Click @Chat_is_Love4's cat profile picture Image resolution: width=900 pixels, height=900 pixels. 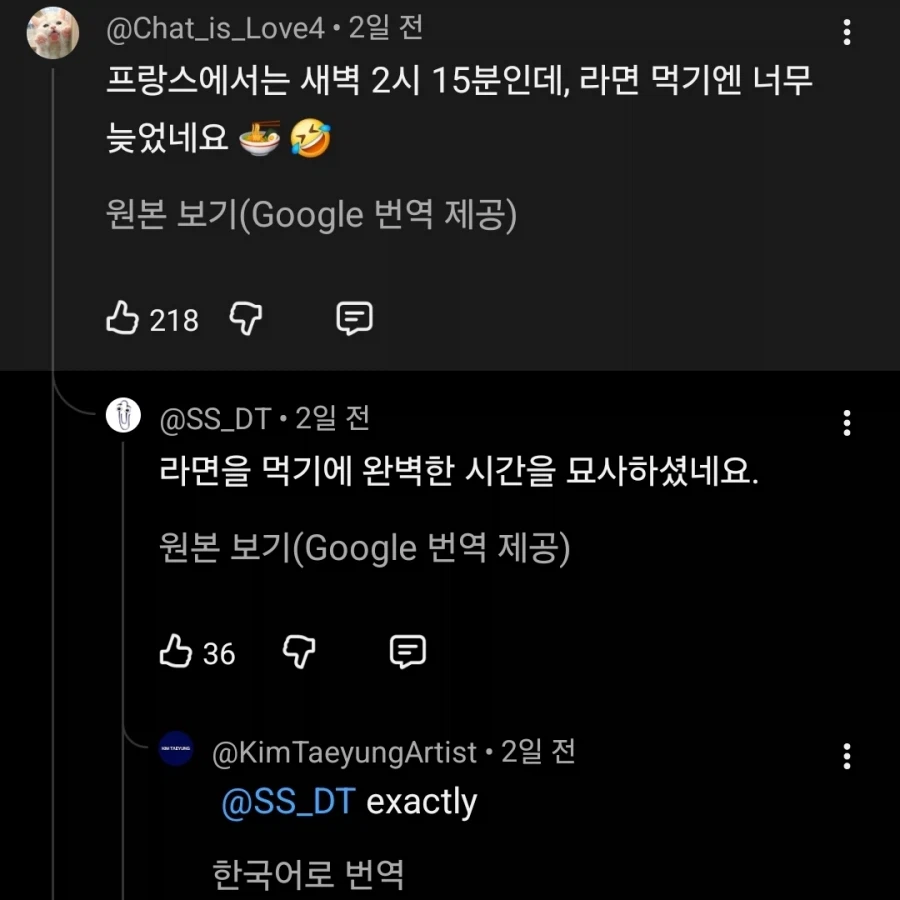(x=53, y=32)
